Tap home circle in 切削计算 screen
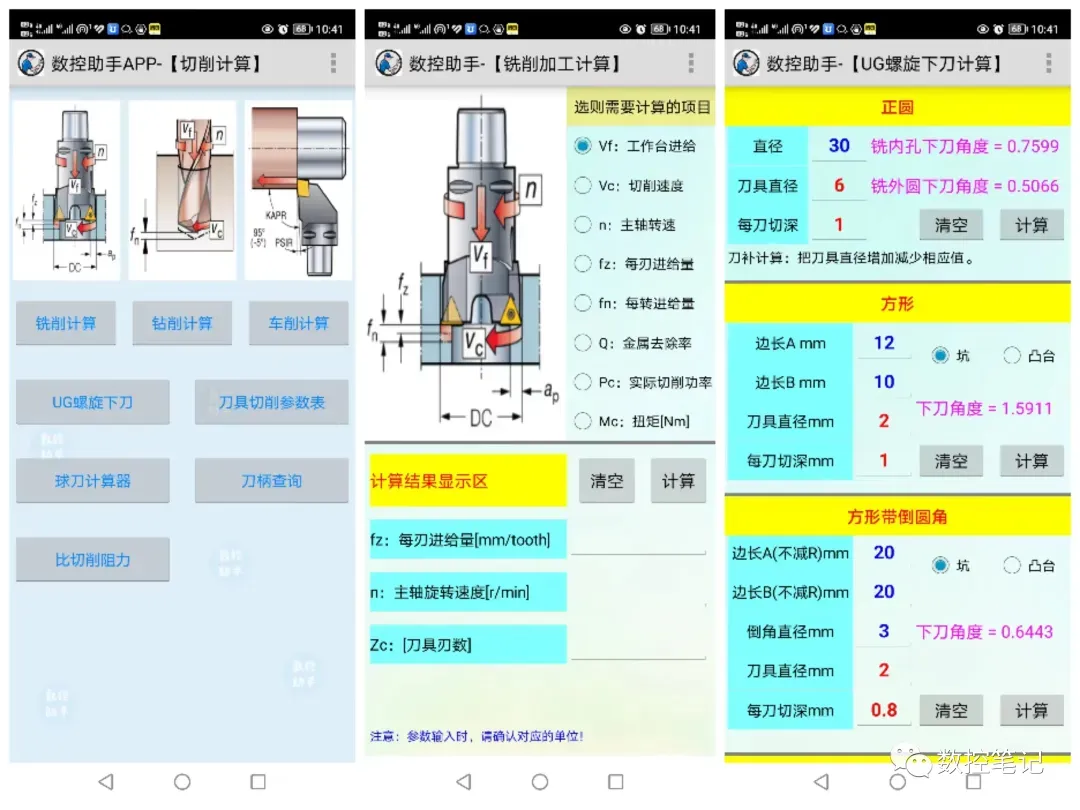The height and width of the screenshot is (810, 1080). click(x=182, y=782)
